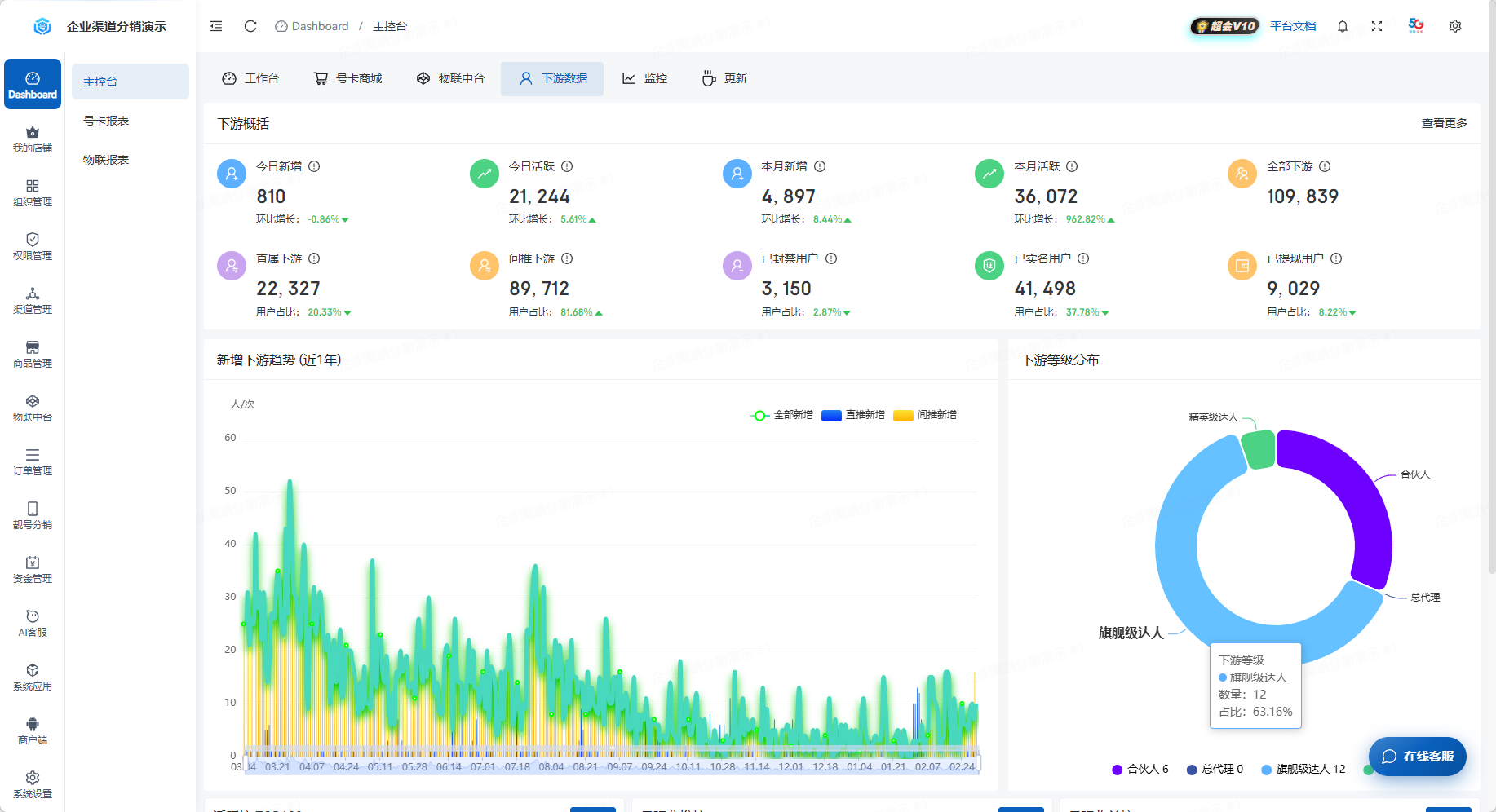Open AI客服 sidebar item
The height and width of the screenshot is (812, 1496).
[x=33, y=624]
